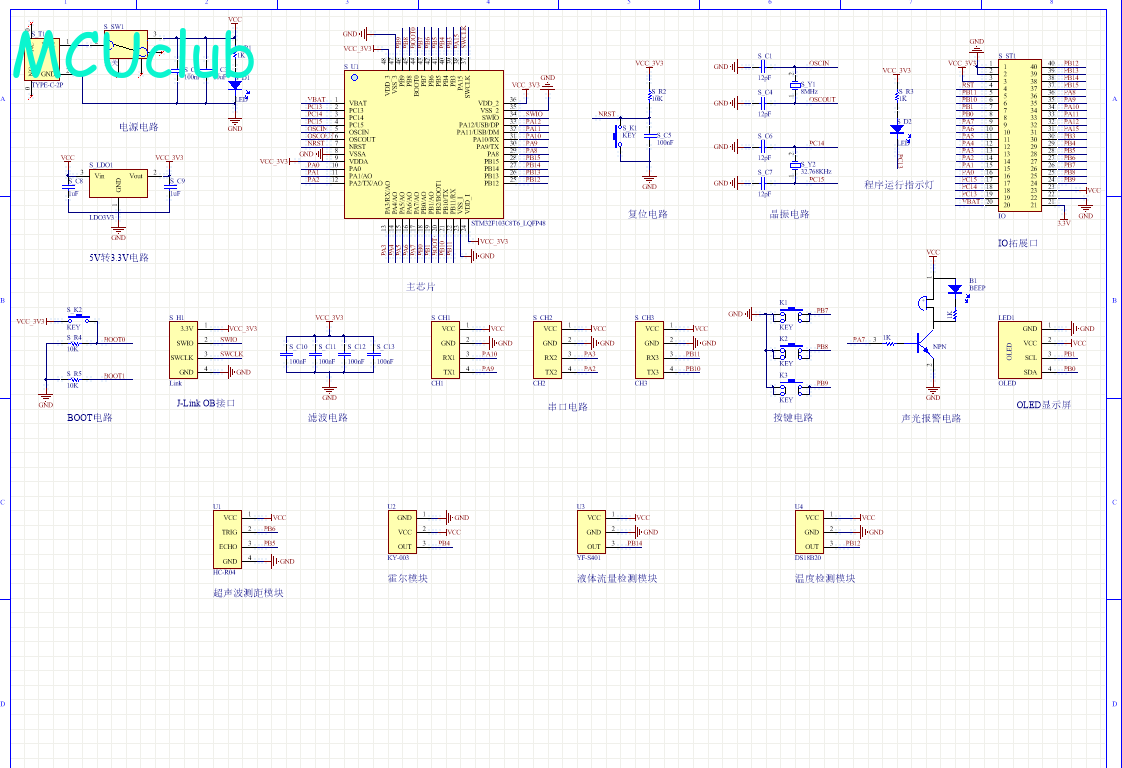Click the HC-R04 ultrasonic module U1
This screenshot has width=1122, height=768.
pos(229,539)
